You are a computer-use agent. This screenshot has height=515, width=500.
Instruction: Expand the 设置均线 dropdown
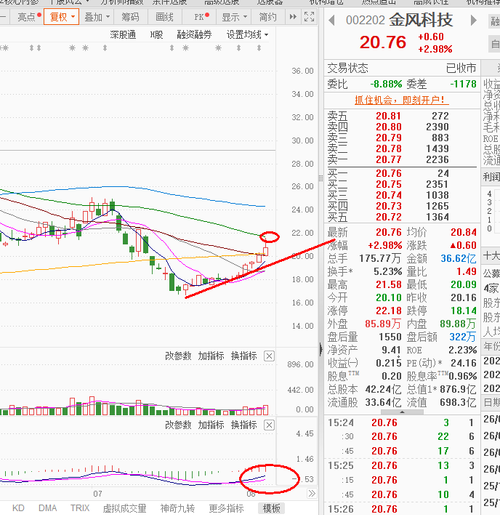pos(247,35)
